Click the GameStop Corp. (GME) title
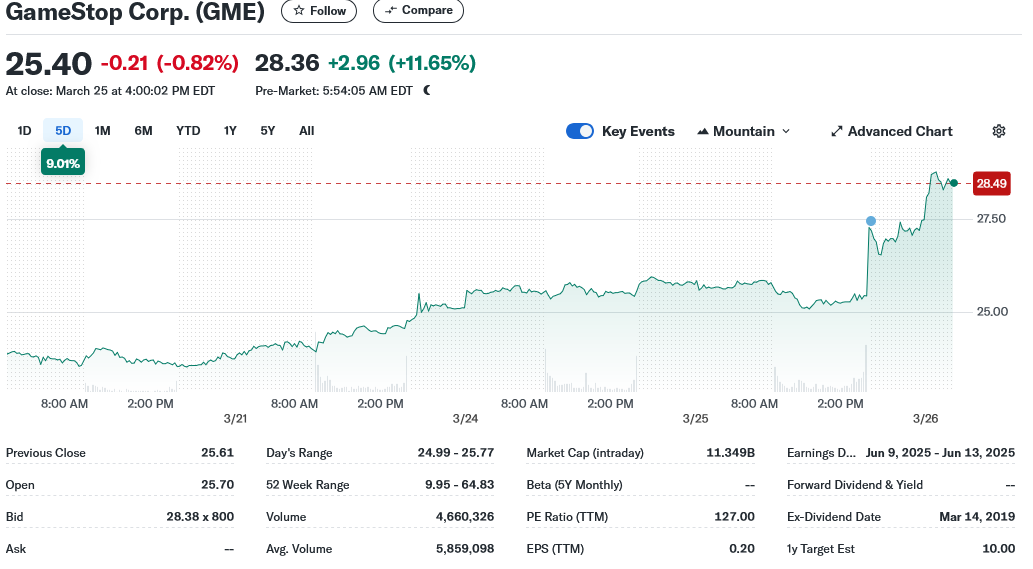1033x569 pixels. (x=135, y=11)
